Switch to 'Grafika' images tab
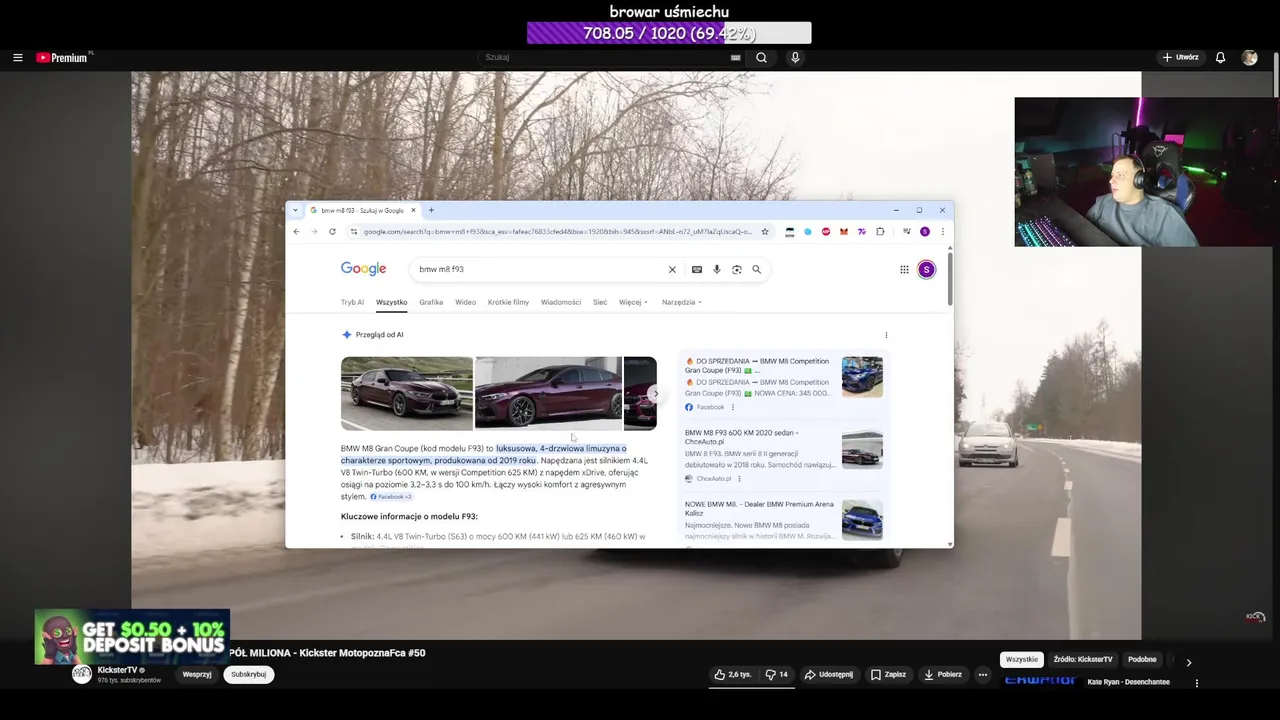The image size is (1280, 720). tap(431, 302)
